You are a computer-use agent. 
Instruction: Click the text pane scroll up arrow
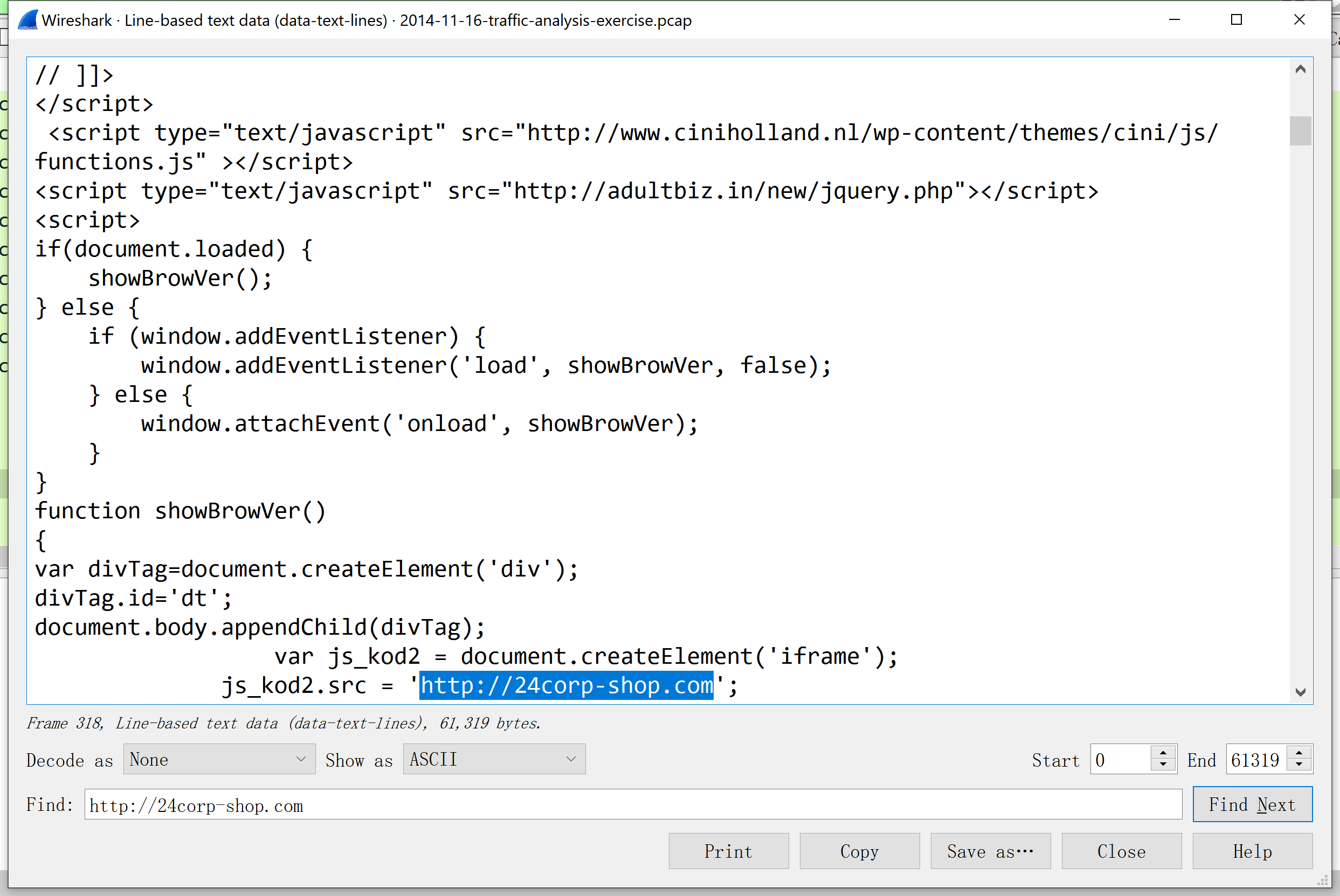pyautogui.click(x=1300, y=69)
